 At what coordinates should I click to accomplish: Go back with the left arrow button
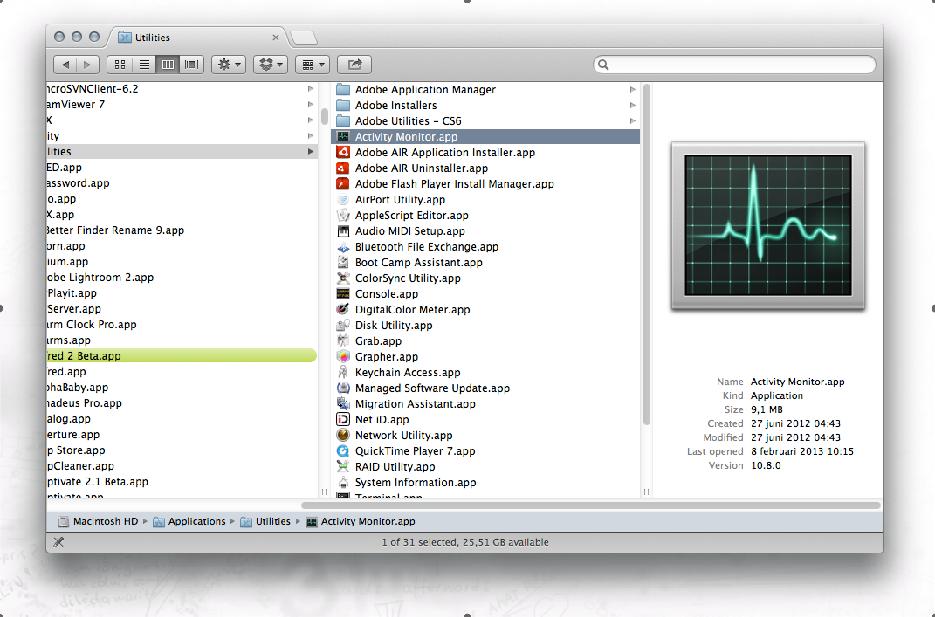tap(65, 64)
